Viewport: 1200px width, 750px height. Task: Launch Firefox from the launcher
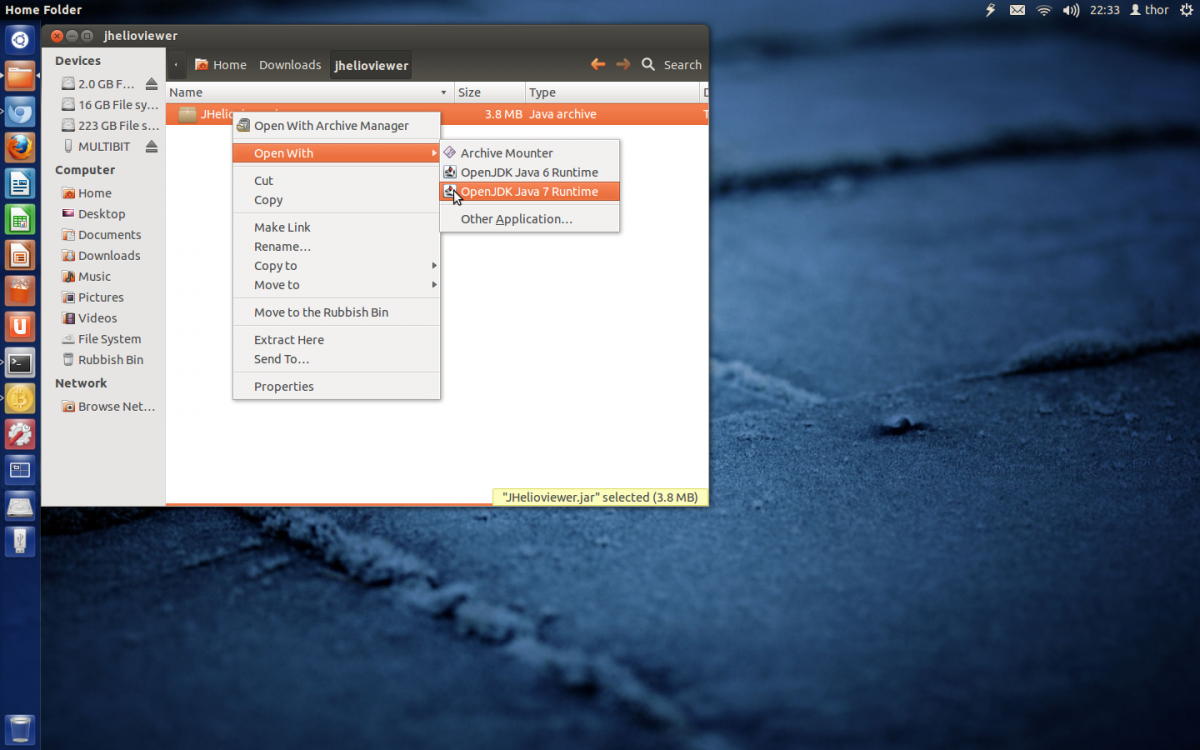tap(21, 148)
